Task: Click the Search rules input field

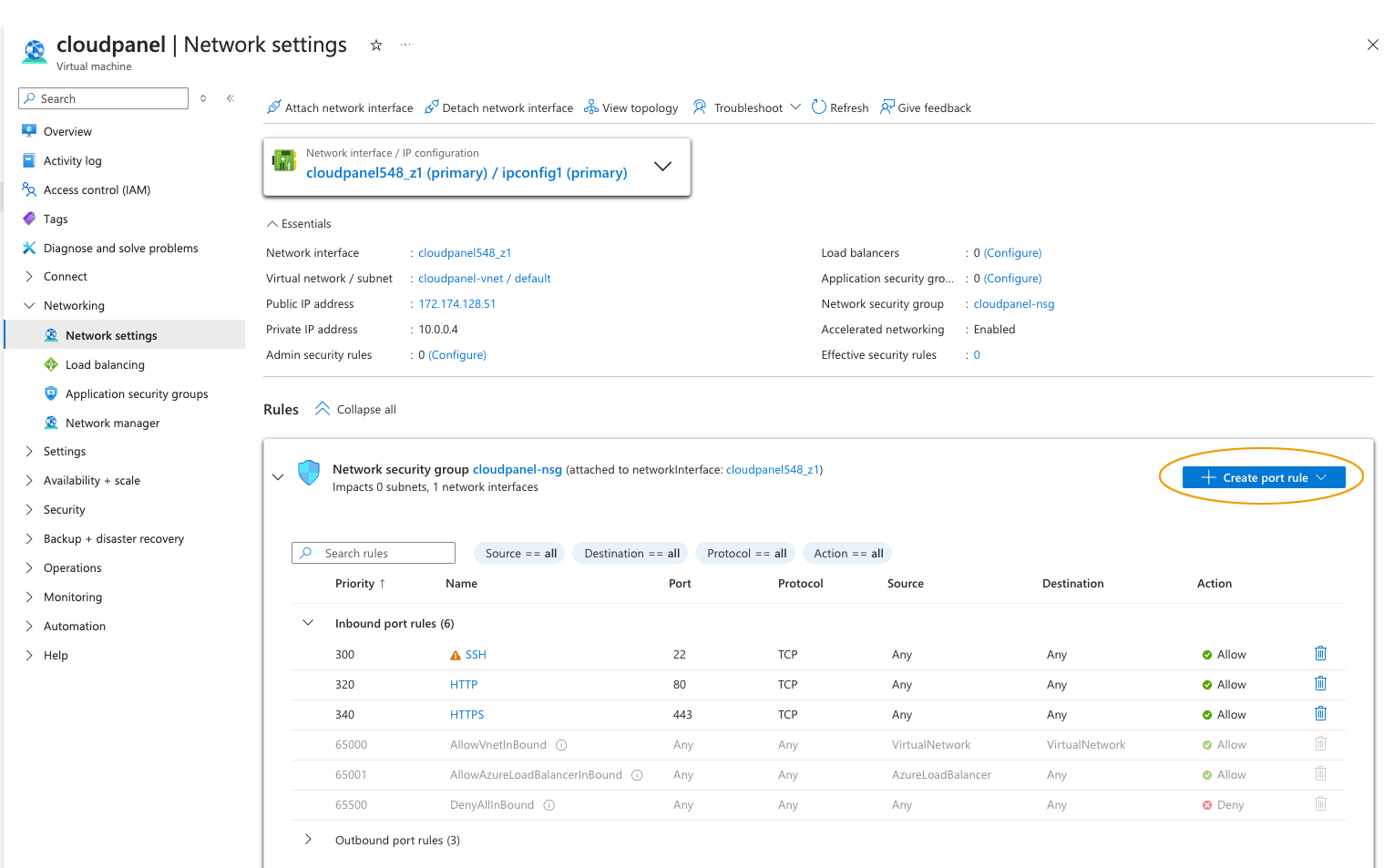Action: [x=384, y=553]
